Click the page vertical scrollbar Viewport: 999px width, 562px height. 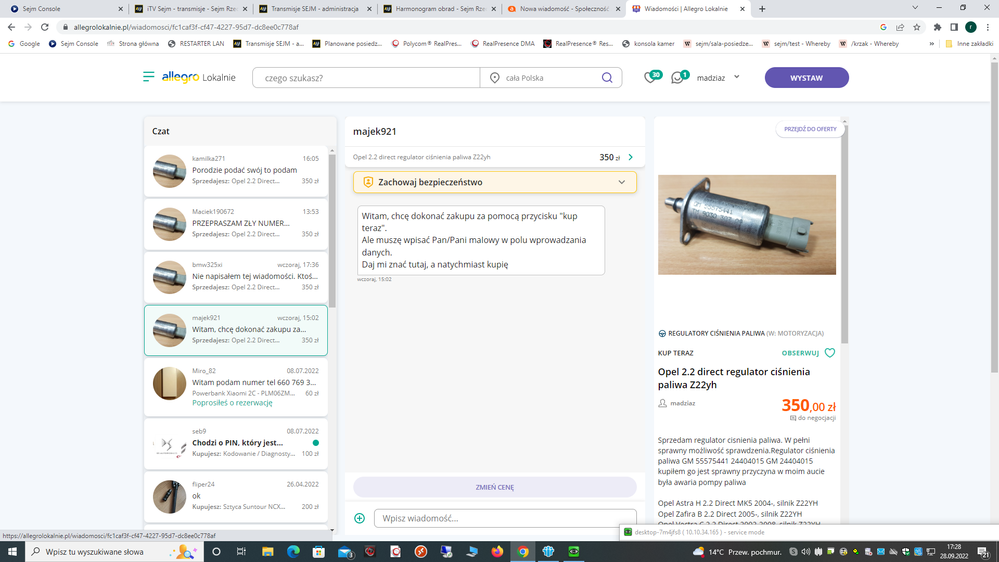click(x=995, y=217)
